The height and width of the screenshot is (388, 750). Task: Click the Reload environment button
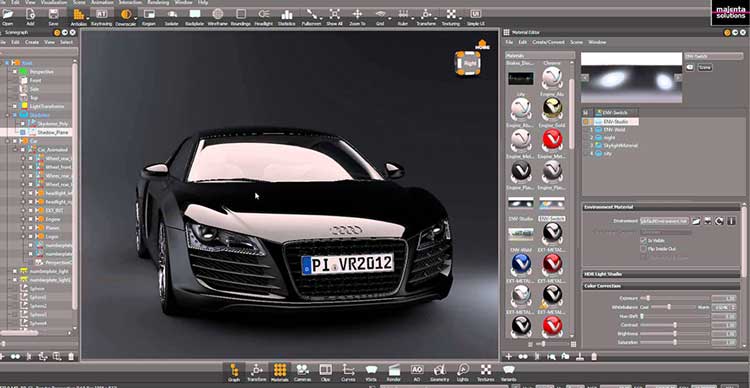coord(719,221)
